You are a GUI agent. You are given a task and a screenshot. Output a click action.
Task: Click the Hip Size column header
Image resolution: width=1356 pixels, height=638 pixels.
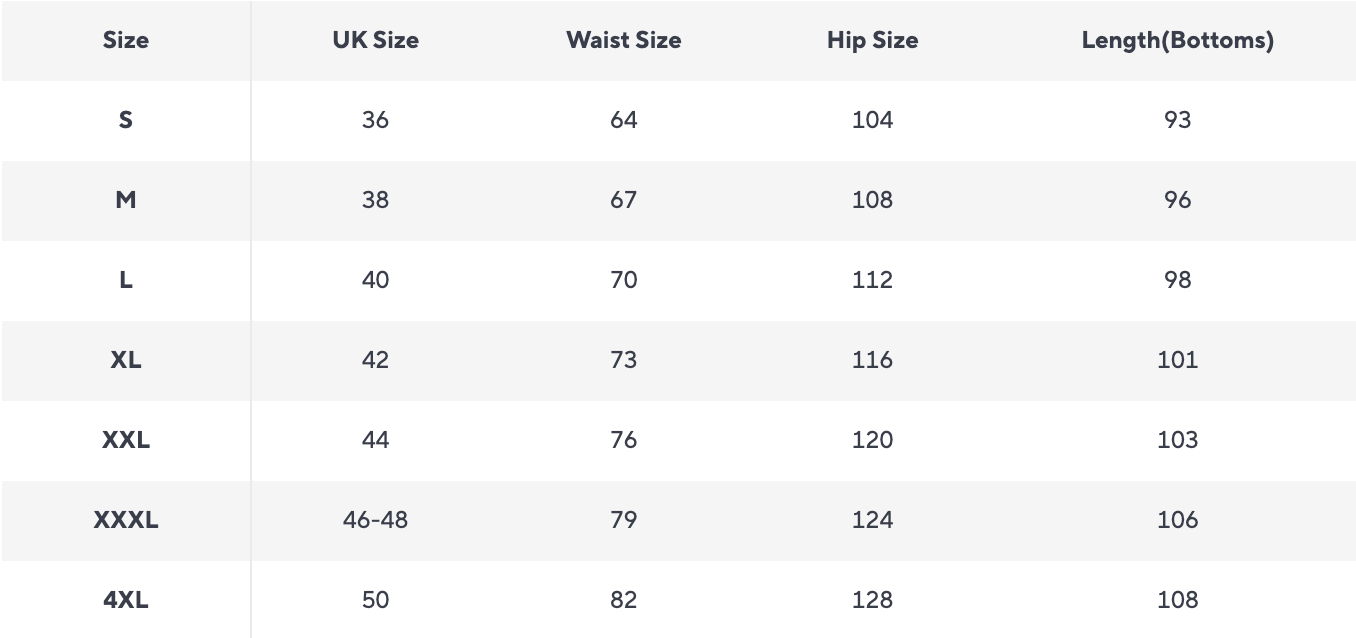[872, 41]
